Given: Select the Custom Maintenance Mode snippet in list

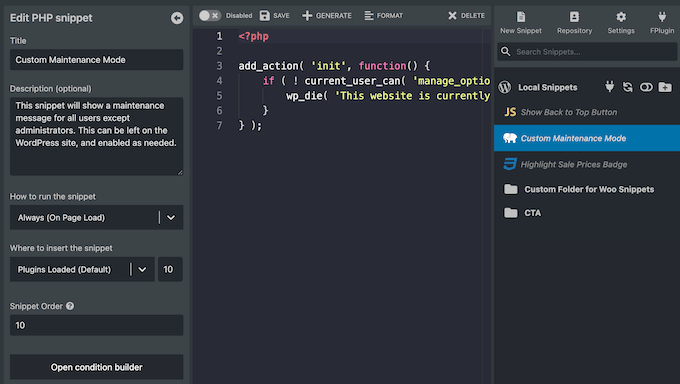Looking at the screenshot, I should coord(587,138).
